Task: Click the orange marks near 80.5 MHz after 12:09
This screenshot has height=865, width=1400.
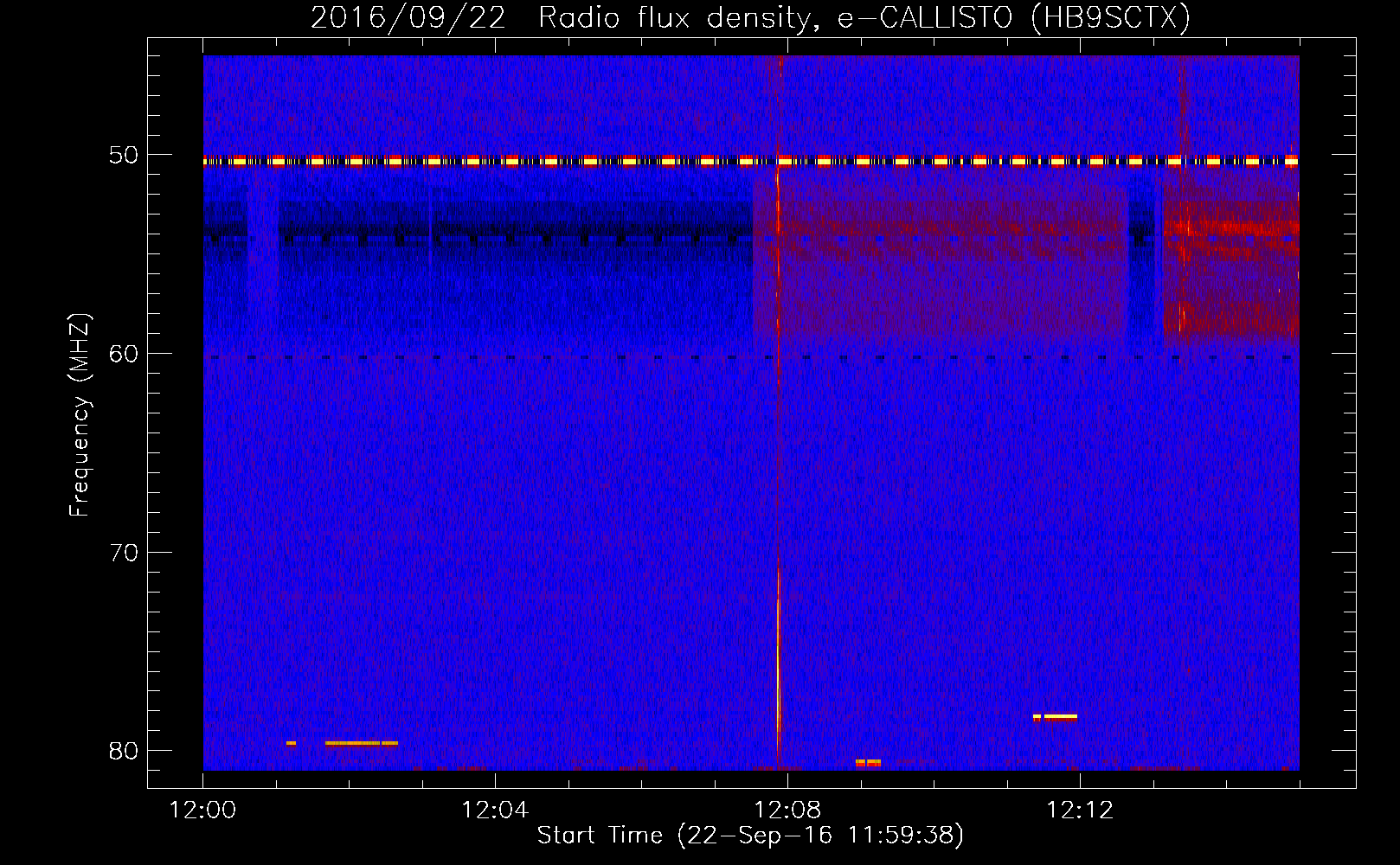Action: coord(868,762)
